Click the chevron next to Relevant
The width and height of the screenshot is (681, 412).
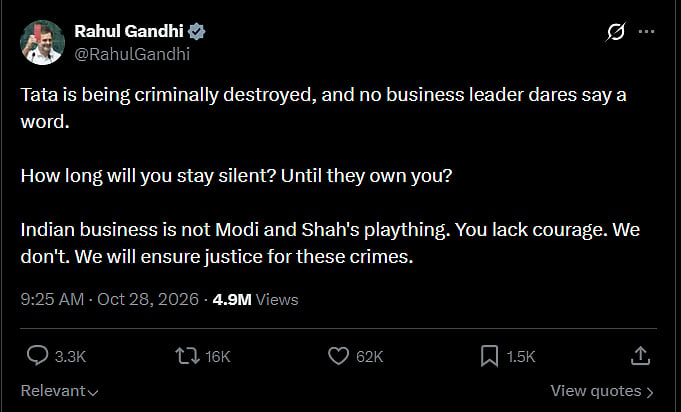pyautogui.click(x=93, y=392)
